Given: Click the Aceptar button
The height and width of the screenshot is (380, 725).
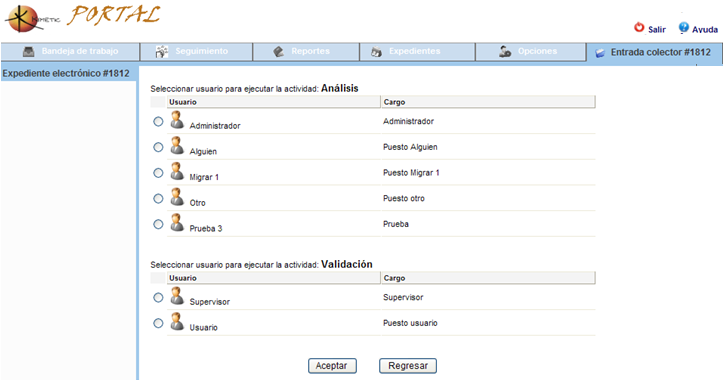Looking at the screenshot, I should coord(332,366).
